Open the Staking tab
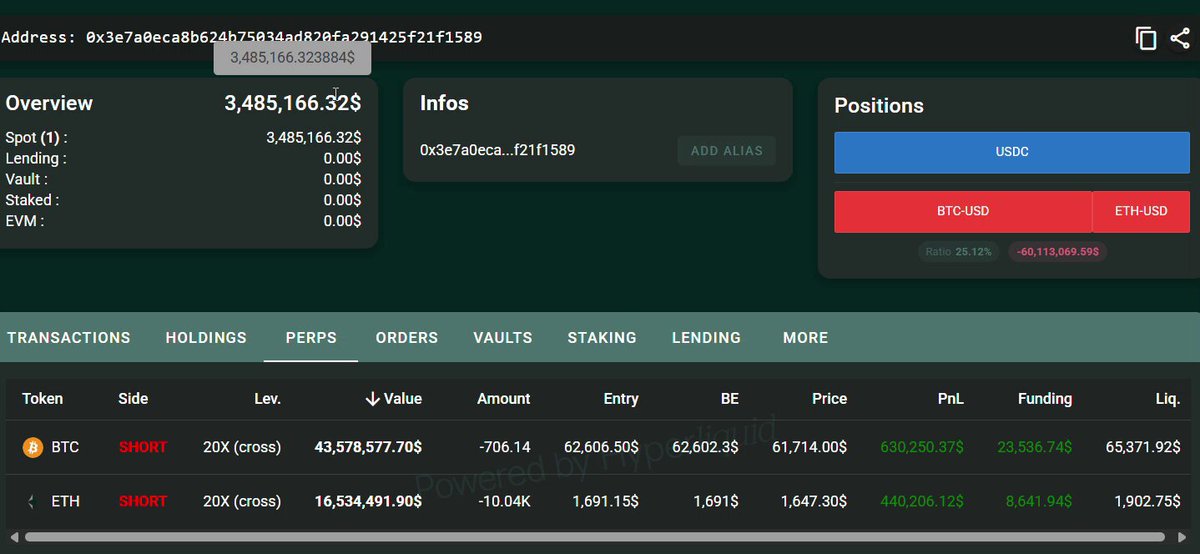The image size is (1200, 554). click(602, 338)
